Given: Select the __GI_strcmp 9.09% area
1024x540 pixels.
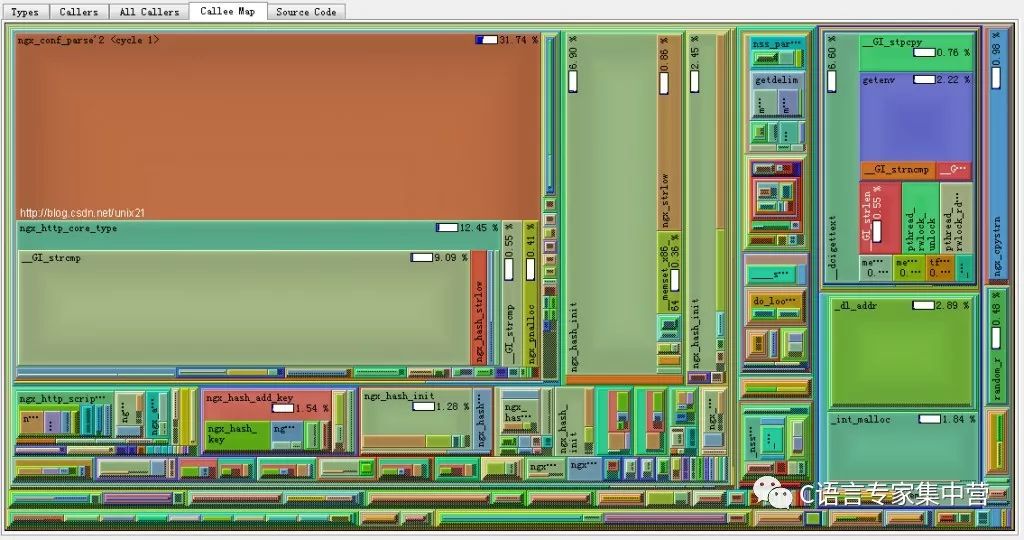Looking at the screenshot, I should (x=240, y=310).
